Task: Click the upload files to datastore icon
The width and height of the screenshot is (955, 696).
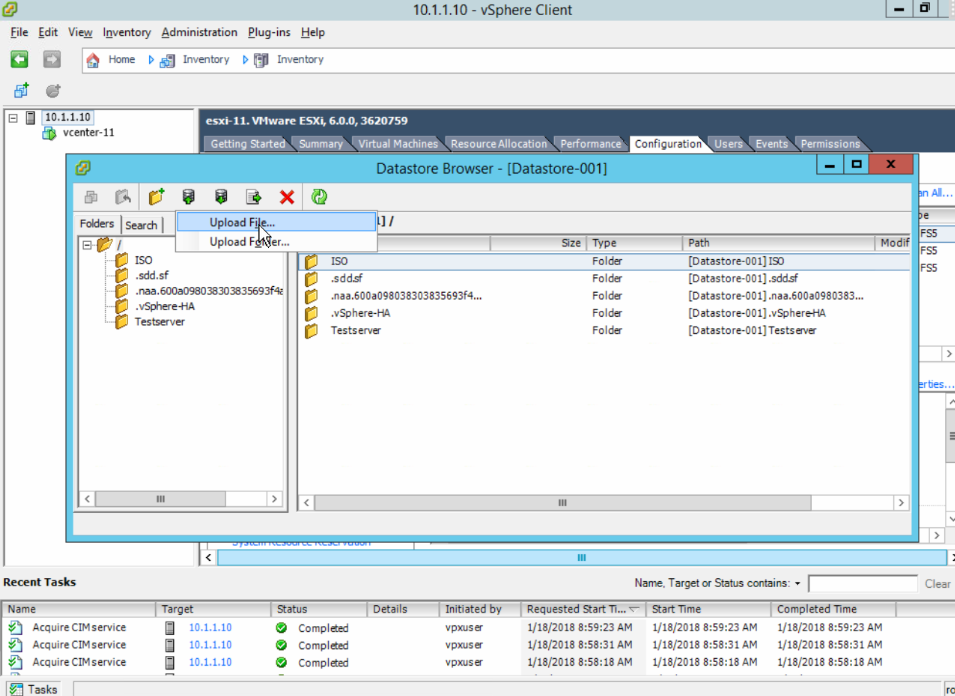Action: click(188, 197)
